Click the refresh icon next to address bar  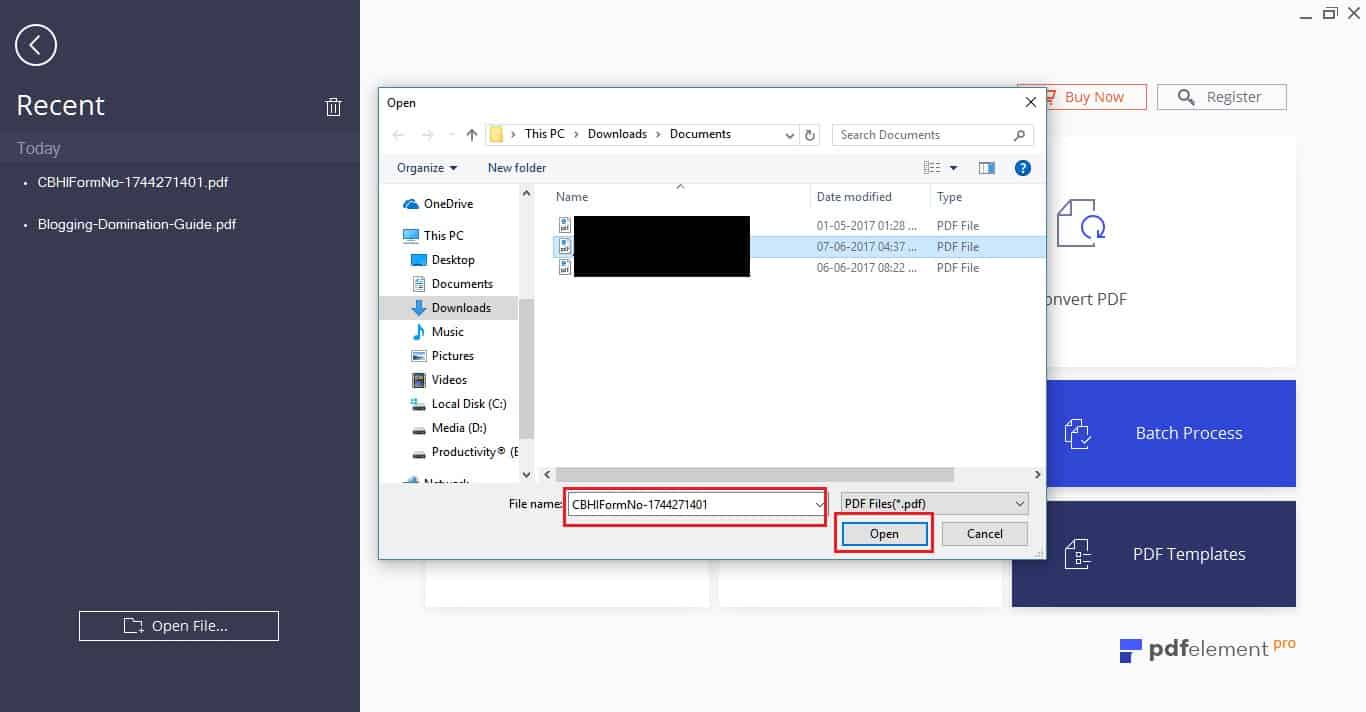point(811,135)
